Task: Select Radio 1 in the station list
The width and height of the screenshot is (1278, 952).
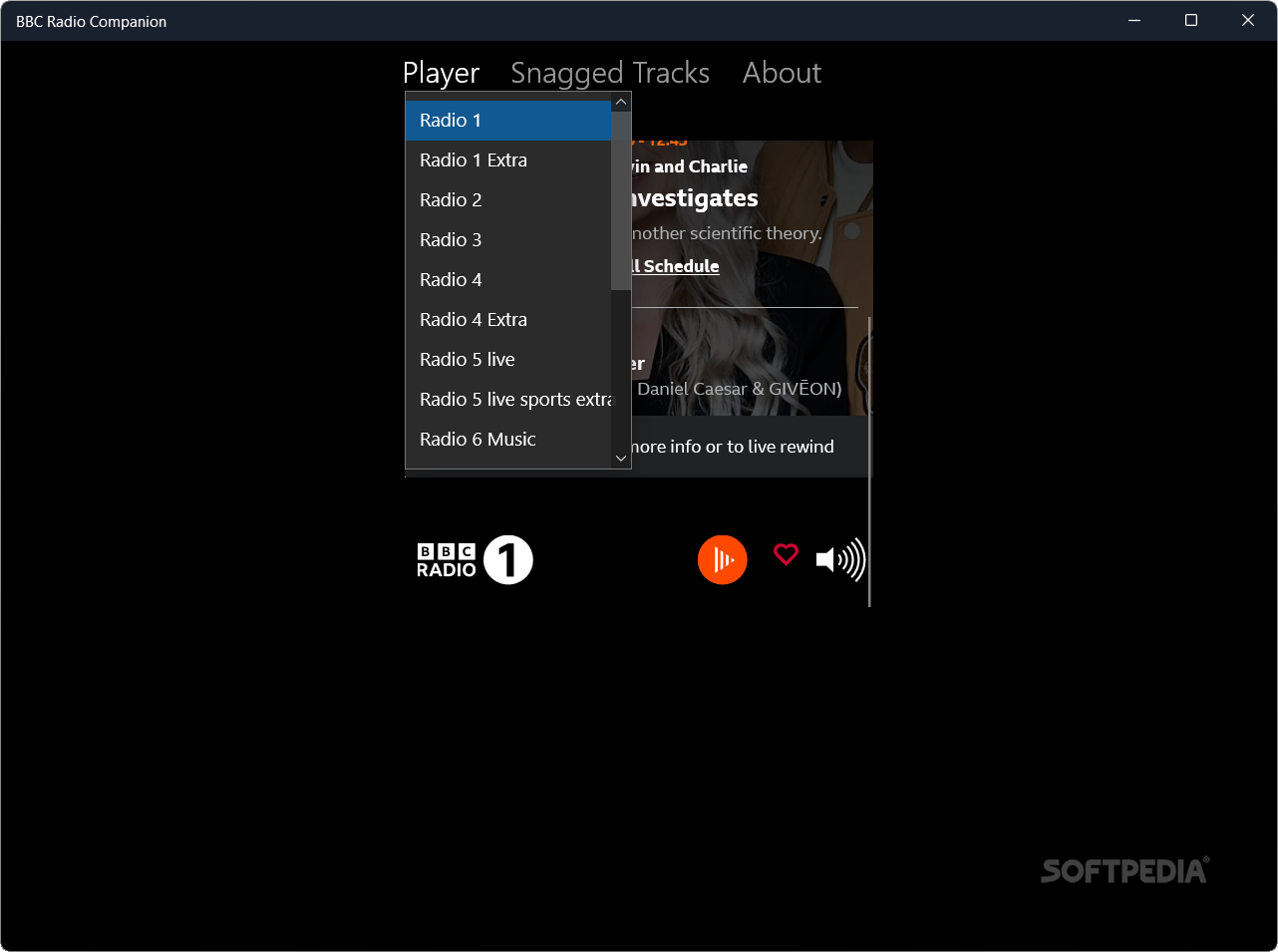Action: [508, 121]
